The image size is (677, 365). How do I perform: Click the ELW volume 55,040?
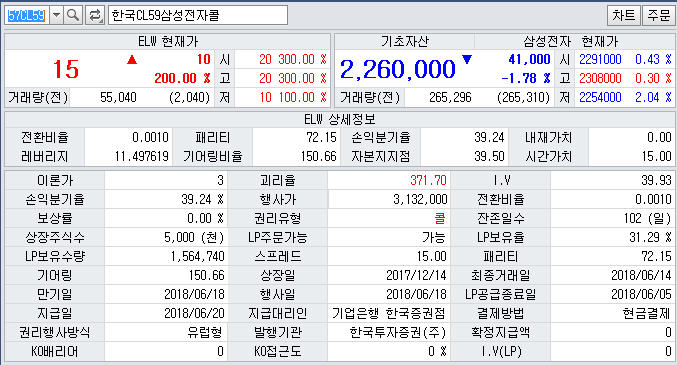118,98
